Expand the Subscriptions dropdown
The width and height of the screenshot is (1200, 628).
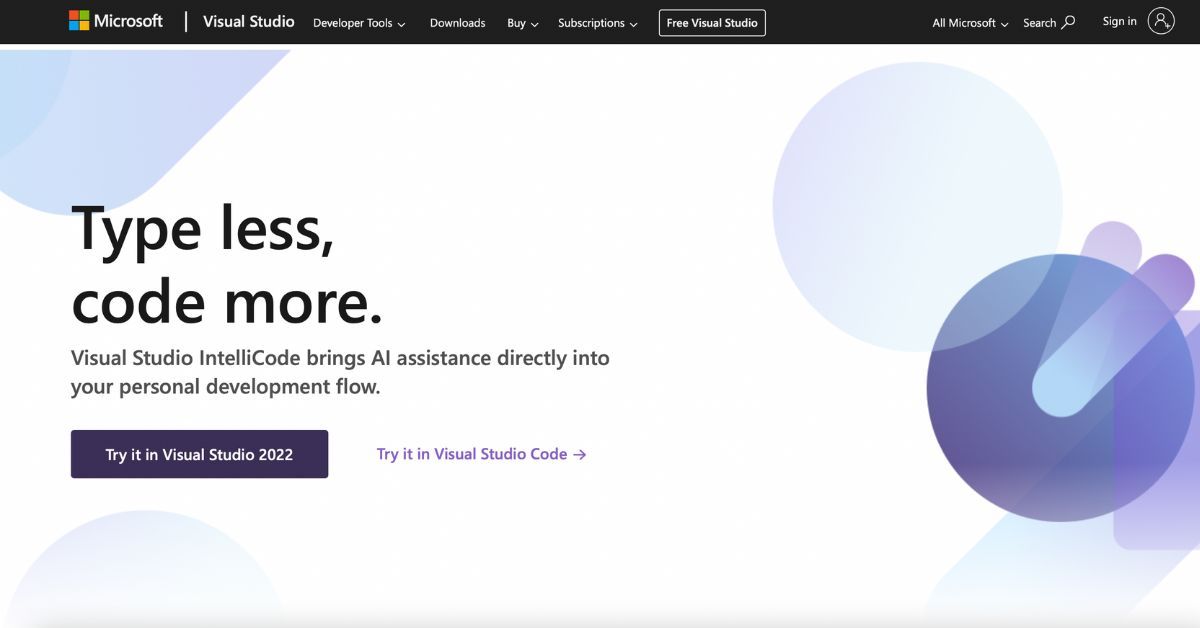click(x=597, y=22)
